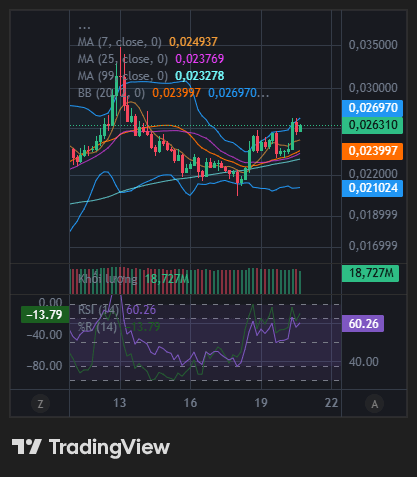Select the MA (25, close, 0) indicator label
Viewport: 417px width, 477px height.
tap(123, 59)
